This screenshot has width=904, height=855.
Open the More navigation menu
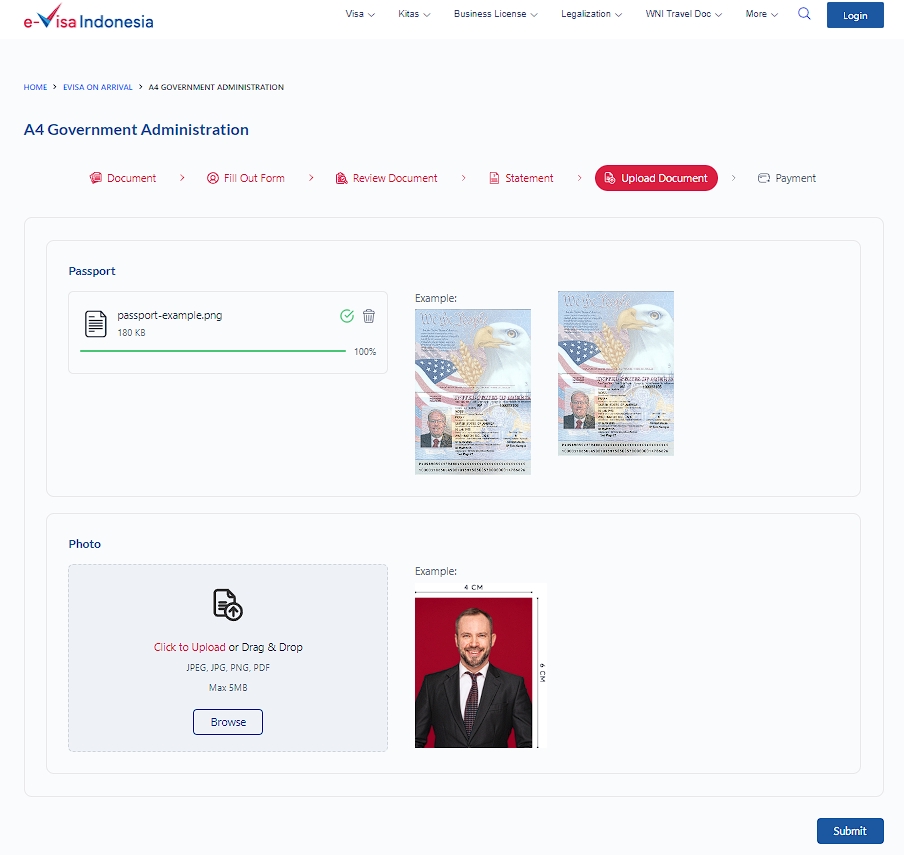point(760,14)
